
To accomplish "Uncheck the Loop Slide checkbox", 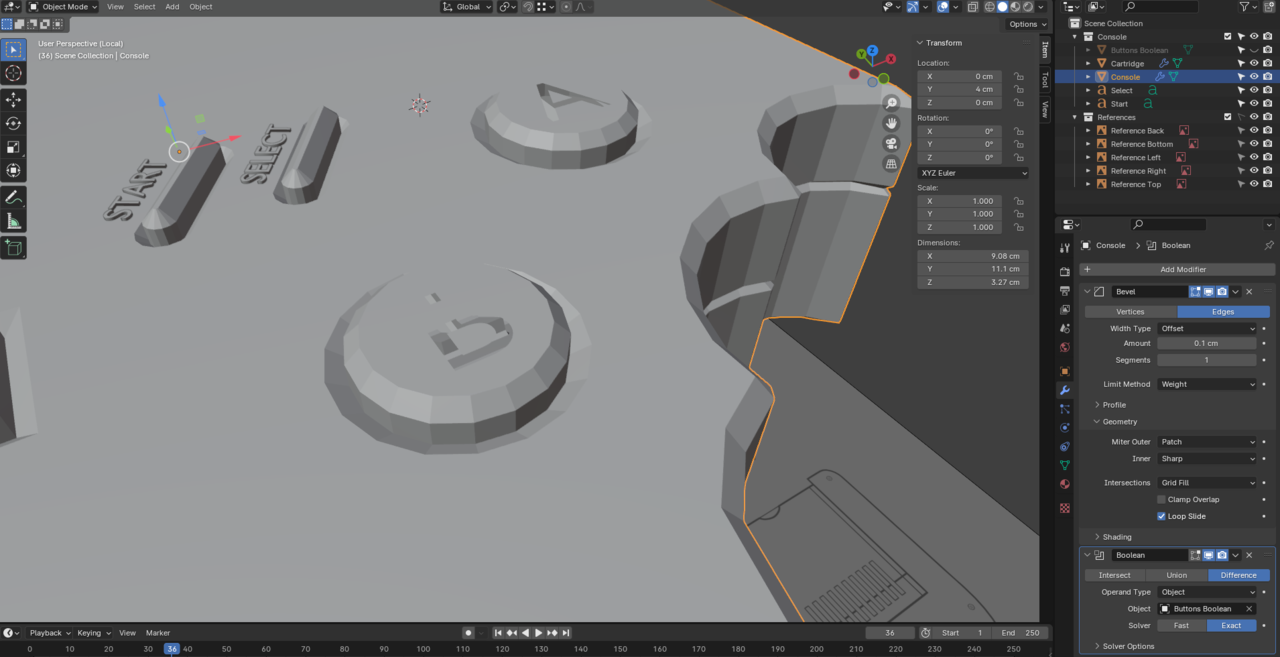I will [x=1161, y=516].
